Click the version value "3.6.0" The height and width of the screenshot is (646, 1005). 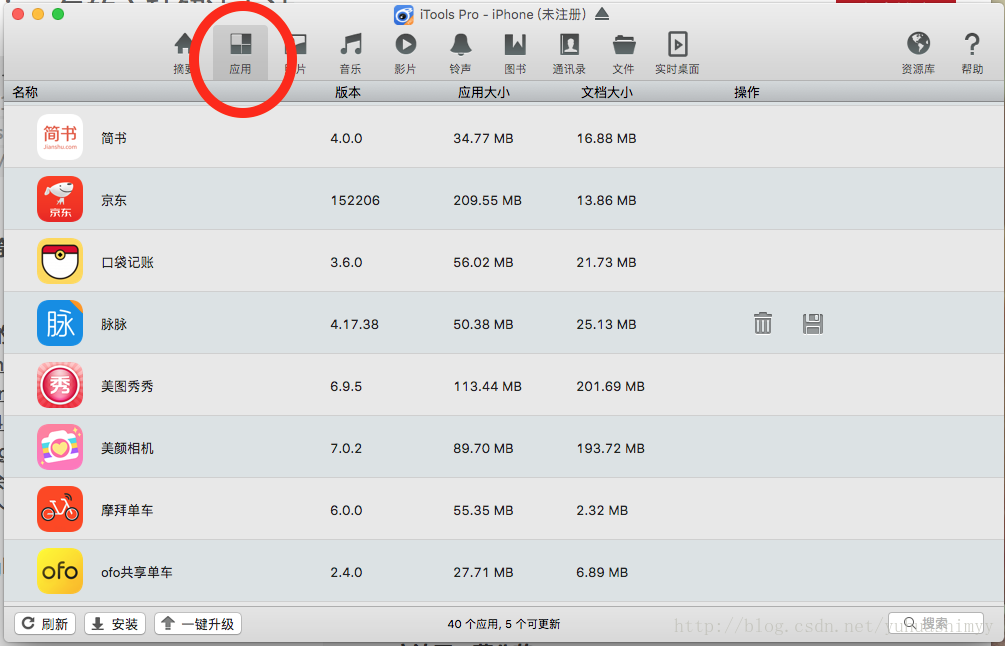[346, 262]
